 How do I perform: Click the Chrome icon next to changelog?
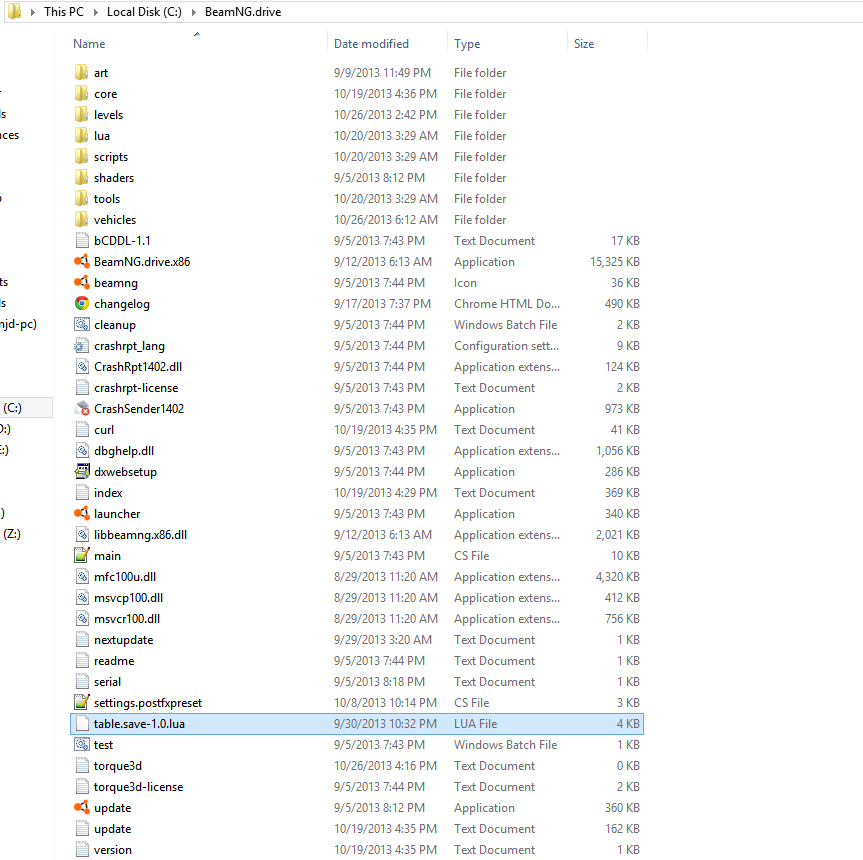point(81,303)
